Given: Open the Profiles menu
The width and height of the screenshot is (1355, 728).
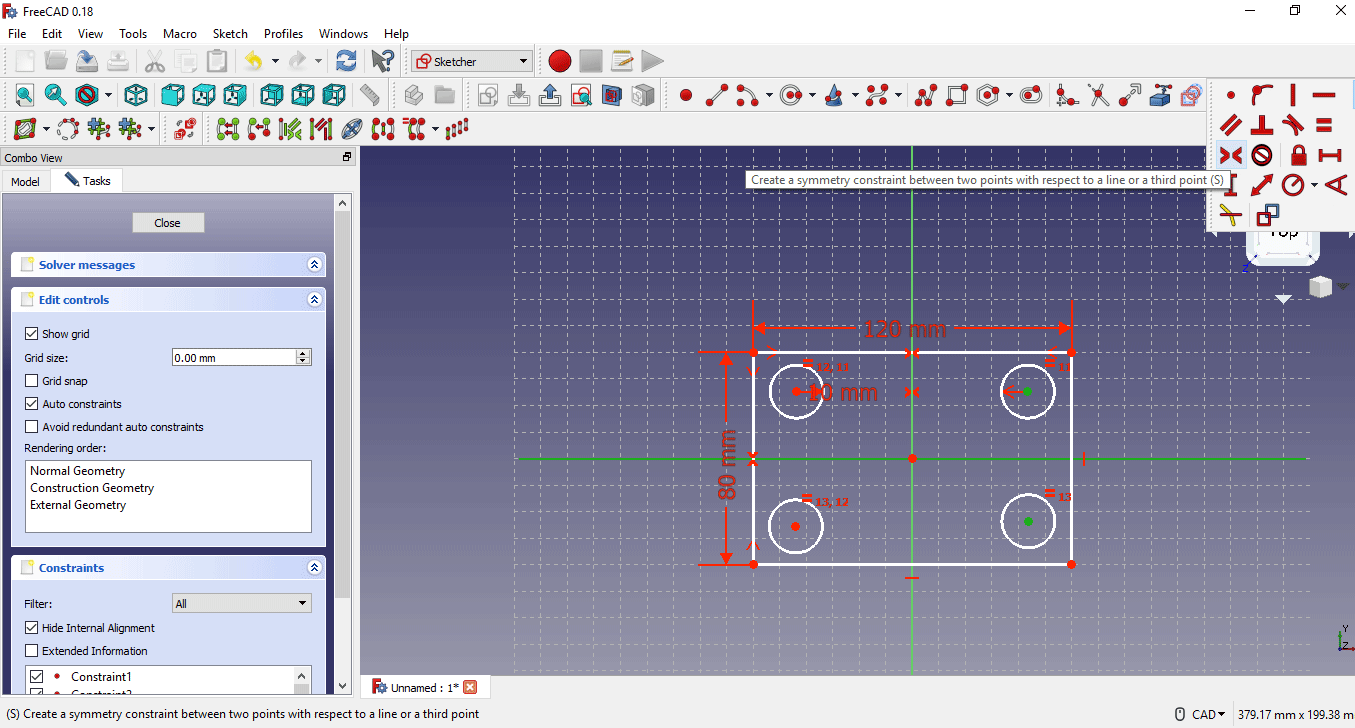Looking at the screenshot, I should pos(284,34).
